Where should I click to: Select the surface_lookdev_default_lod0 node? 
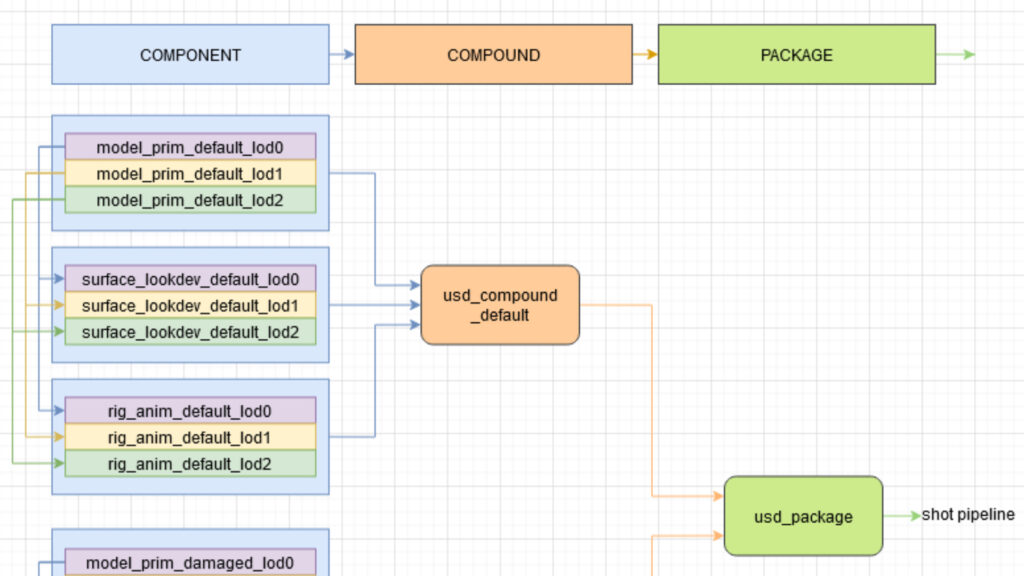click(190, 279)
